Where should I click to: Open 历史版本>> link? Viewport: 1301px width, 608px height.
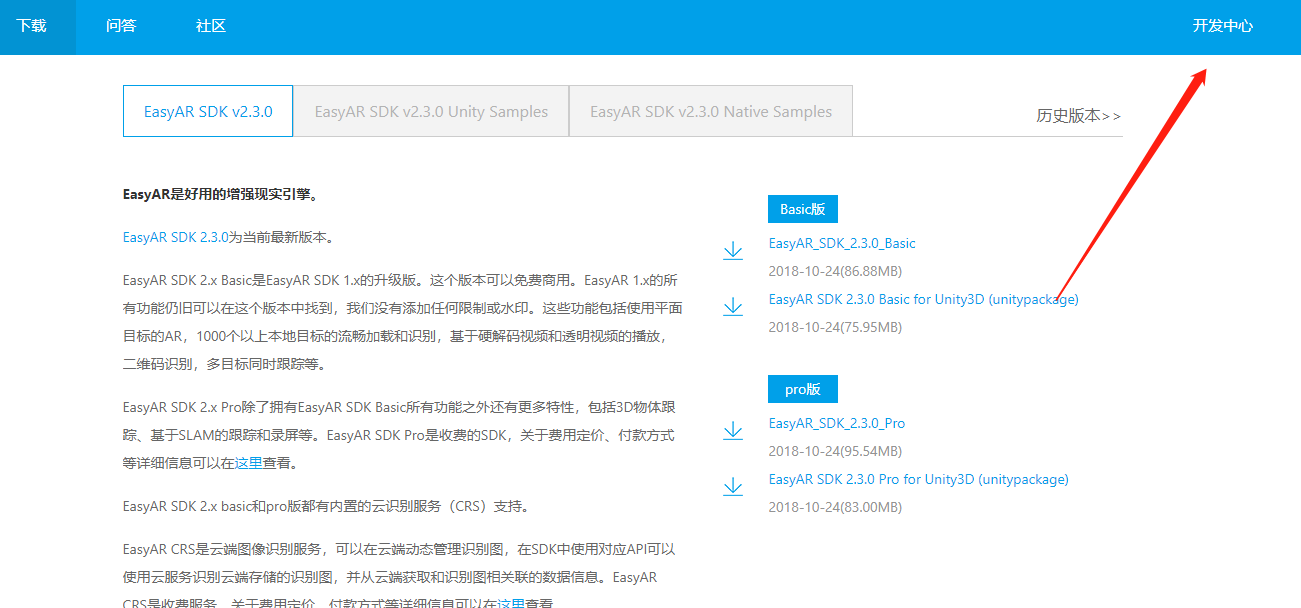click(1078, 116)
